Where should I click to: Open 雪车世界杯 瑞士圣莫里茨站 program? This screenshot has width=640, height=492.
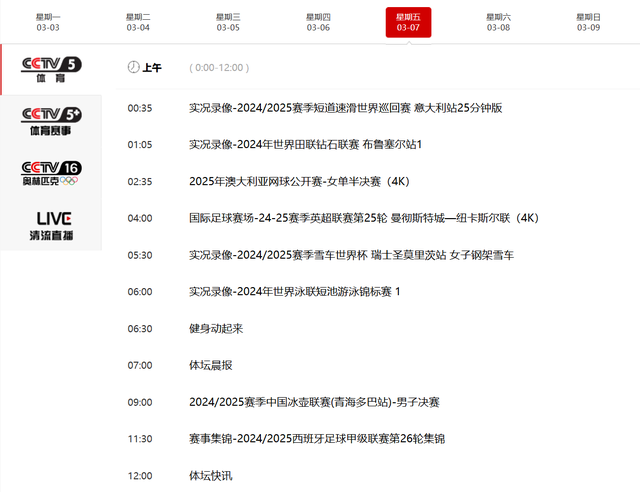coord(351,255)
